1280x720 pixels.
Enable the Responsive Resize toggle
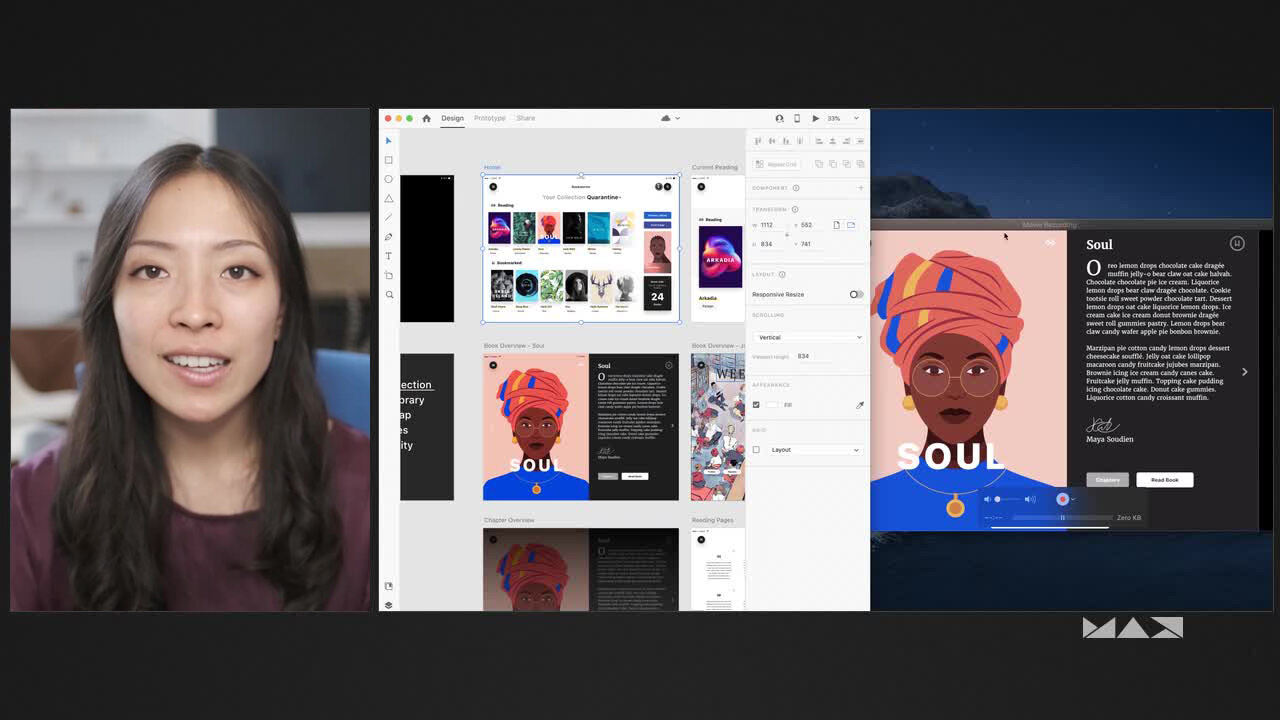pyautogui.click(x=856, y=293)
